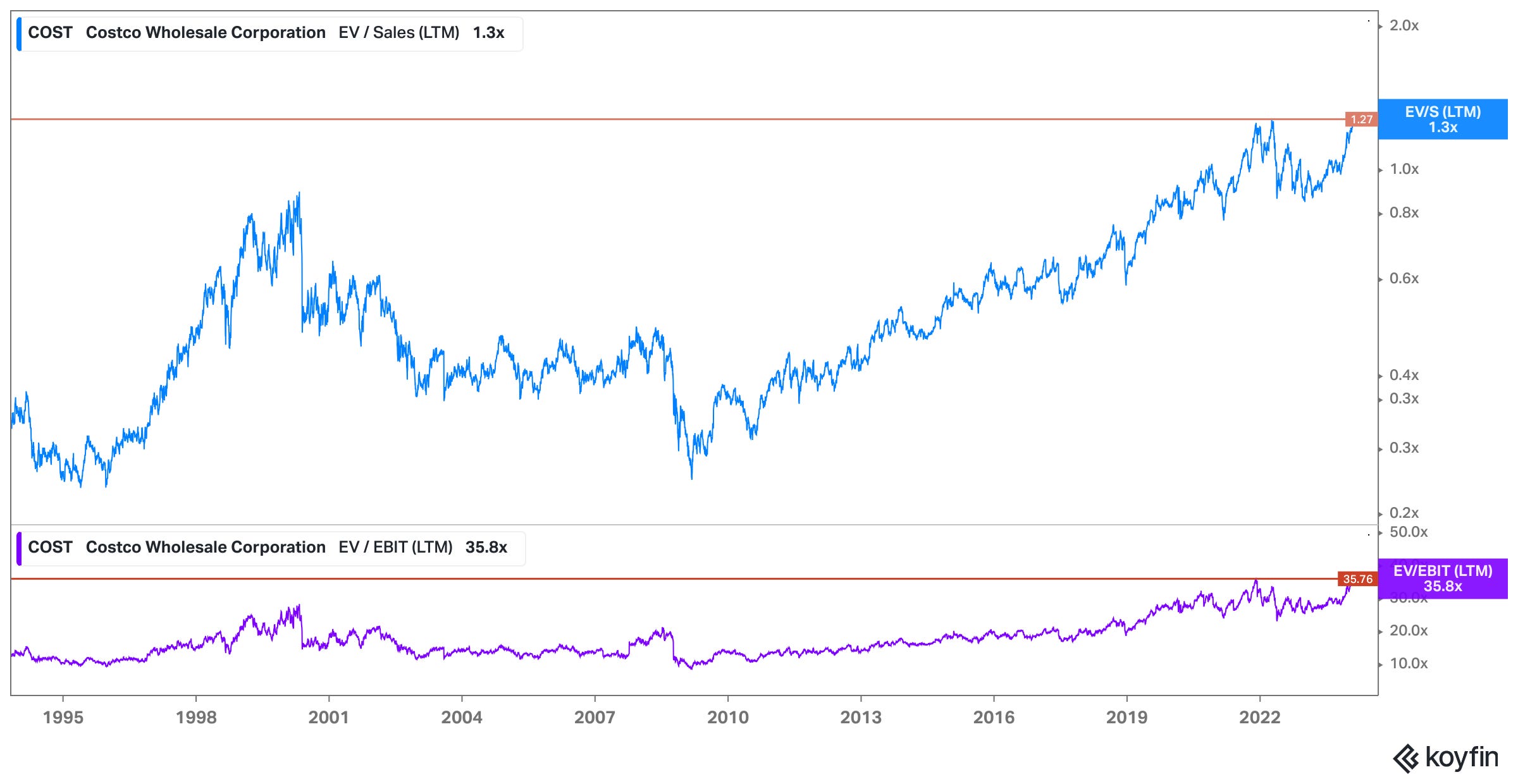
Task: Click the 1995 x-axis label
Action: [x=63, y=718]
